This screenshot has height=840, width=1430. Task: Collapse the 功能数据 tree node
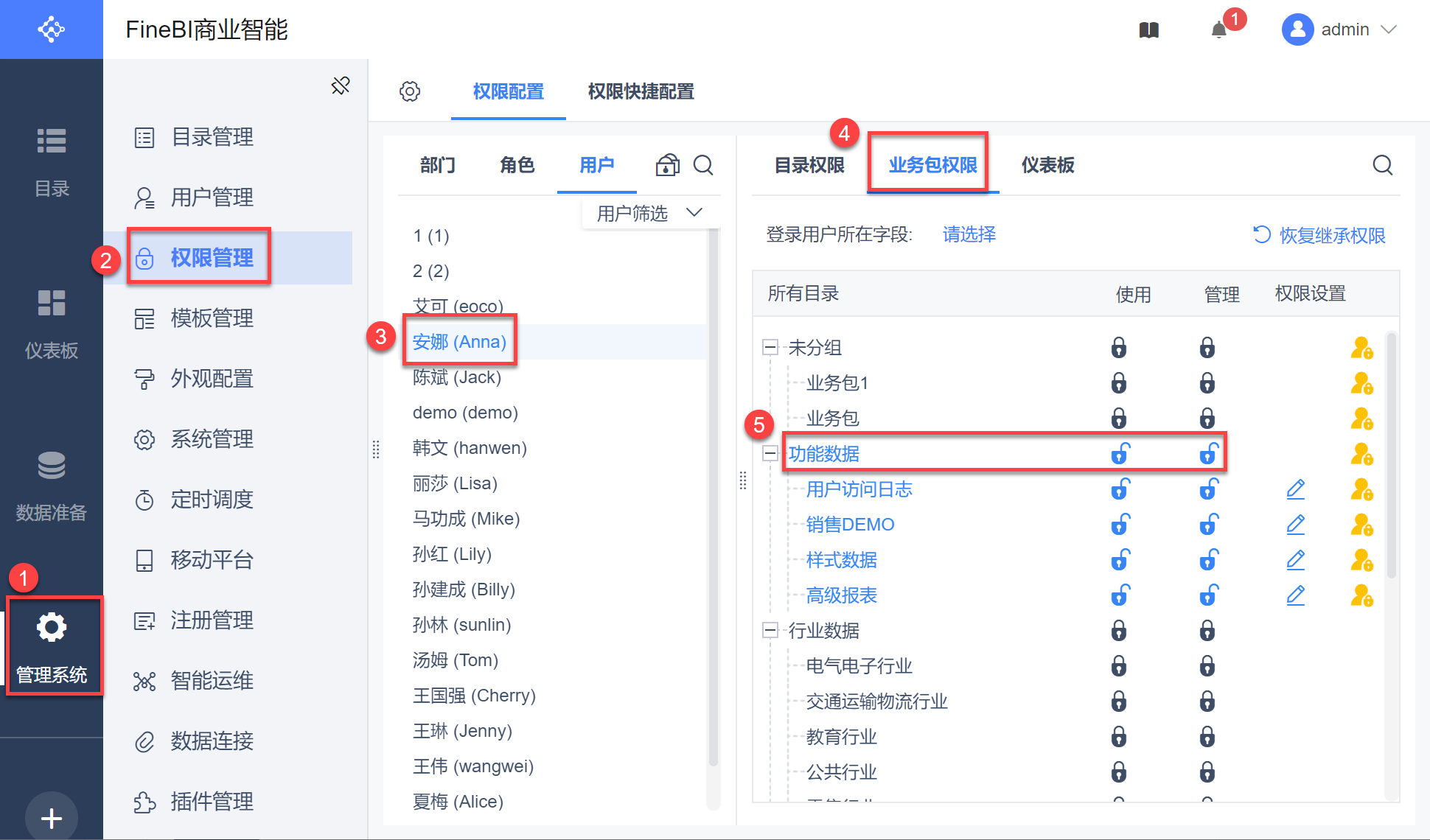click(770, 454)
